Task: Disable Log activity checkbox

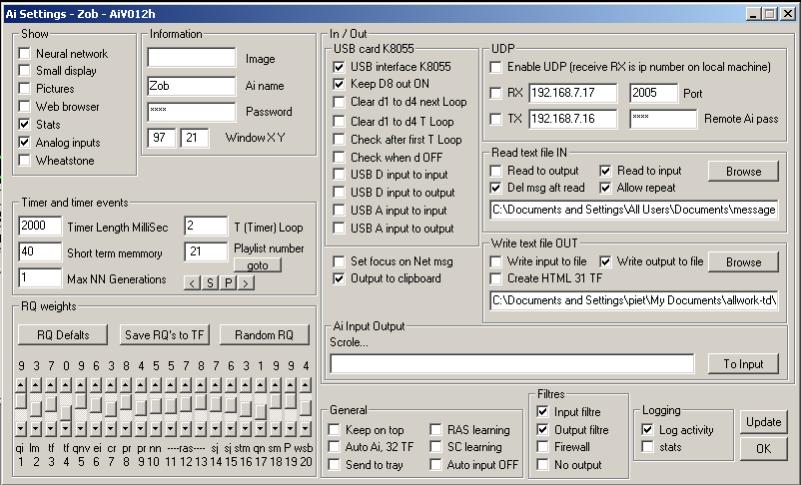Action: click(648, 430)
